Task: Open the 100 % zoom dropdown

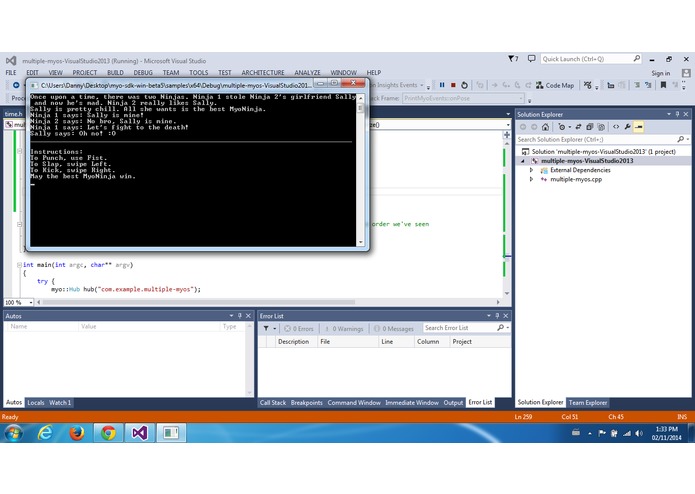Action: click(31, 303)
